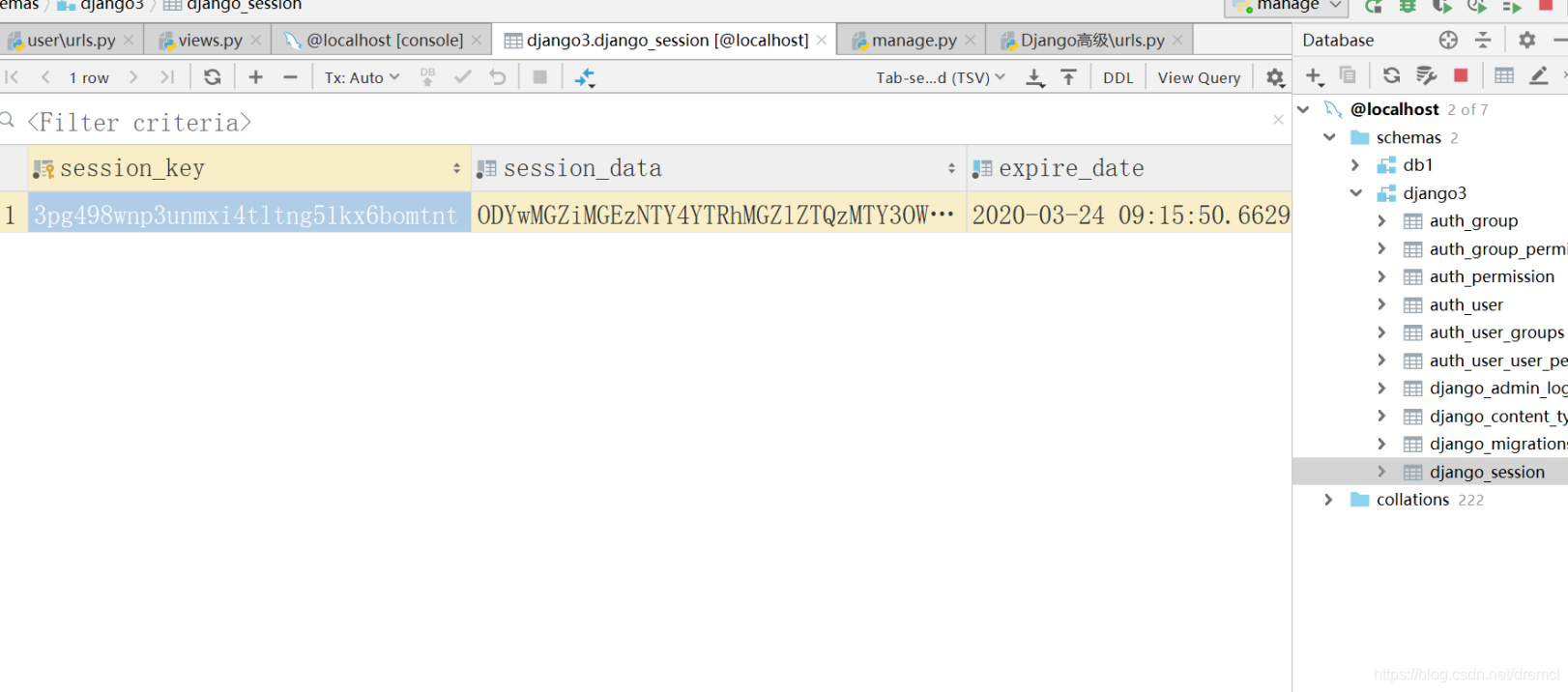Open table view settings gear
1568x692 pixels.
click(1275, 77)
